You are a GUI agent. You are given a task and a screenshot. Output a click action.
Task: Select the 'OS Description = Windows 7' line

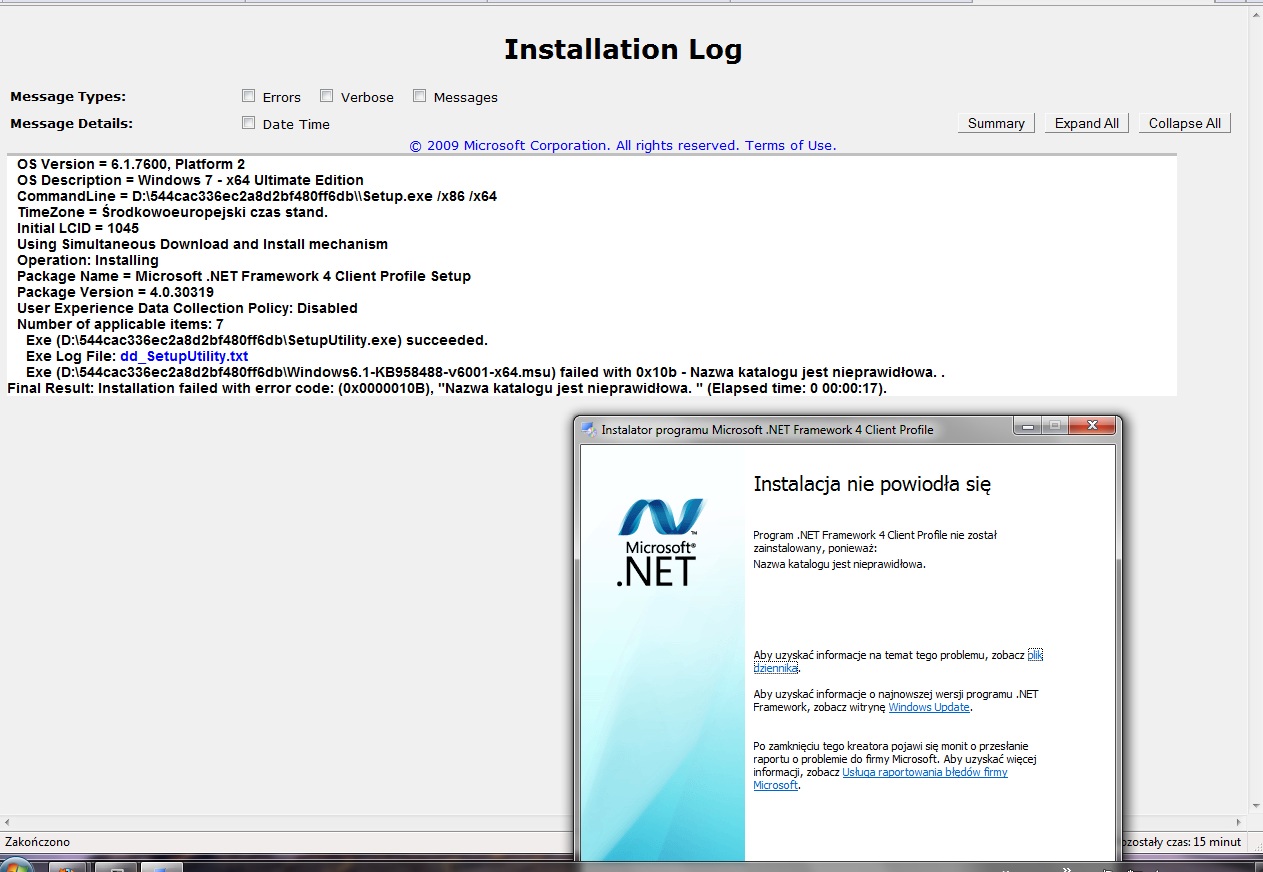[190, 180]
